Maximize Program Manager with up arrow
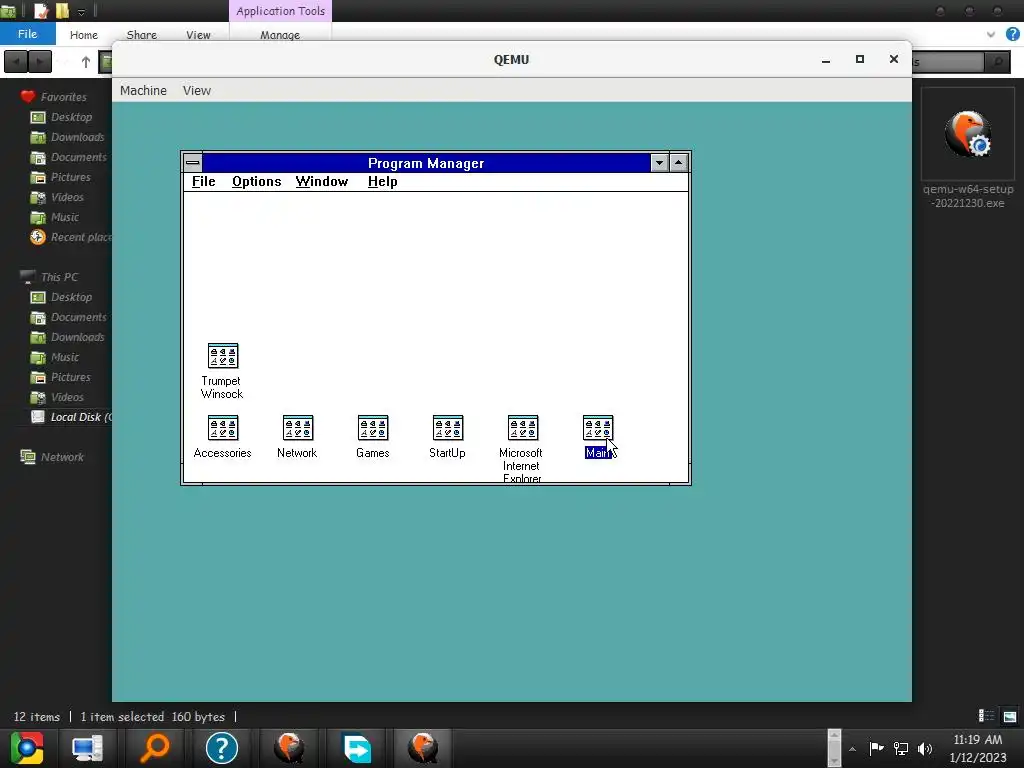 click(679, 163)
